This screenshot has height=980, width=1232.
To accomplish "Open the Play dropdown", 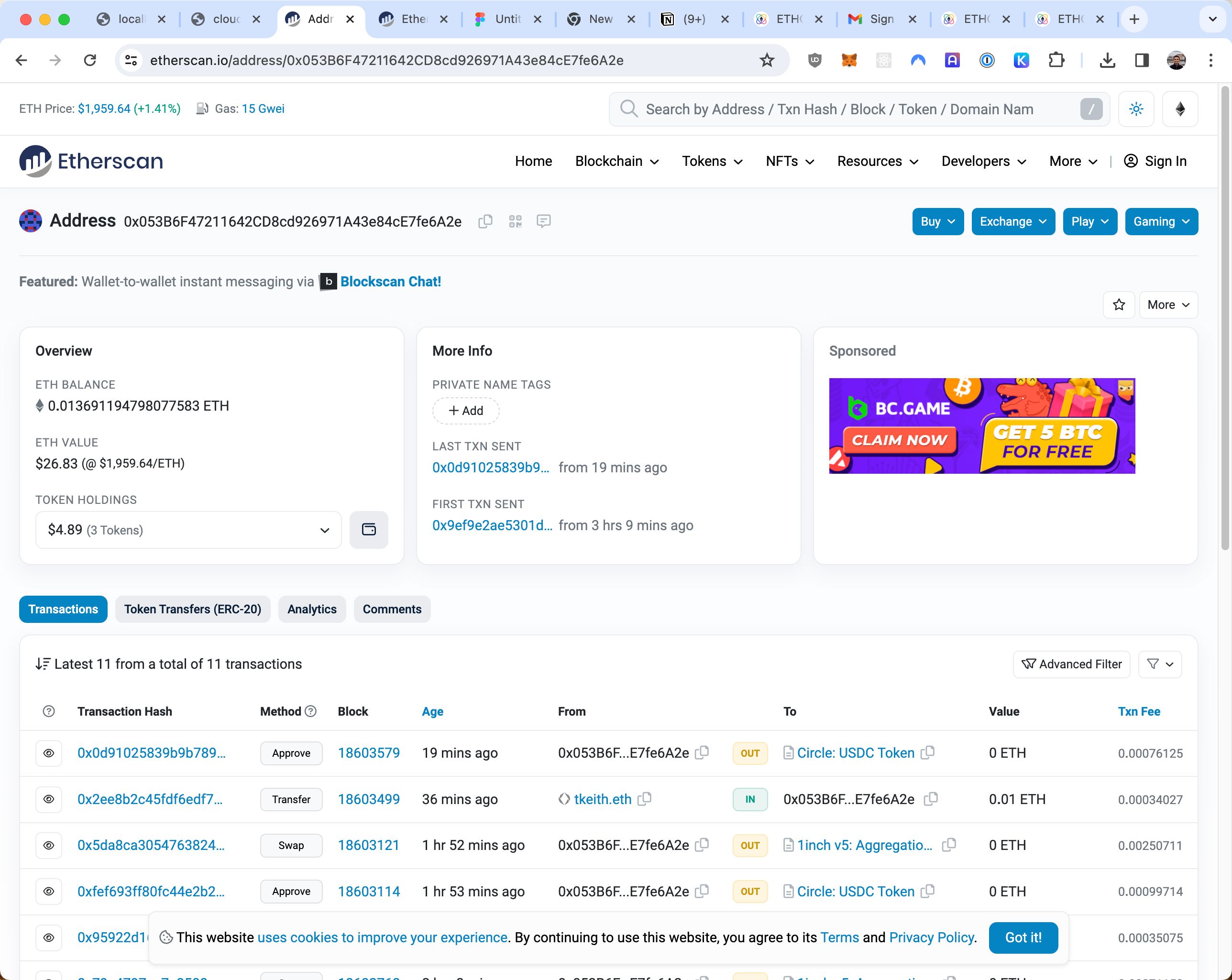I will click(x=1089, y=222).
